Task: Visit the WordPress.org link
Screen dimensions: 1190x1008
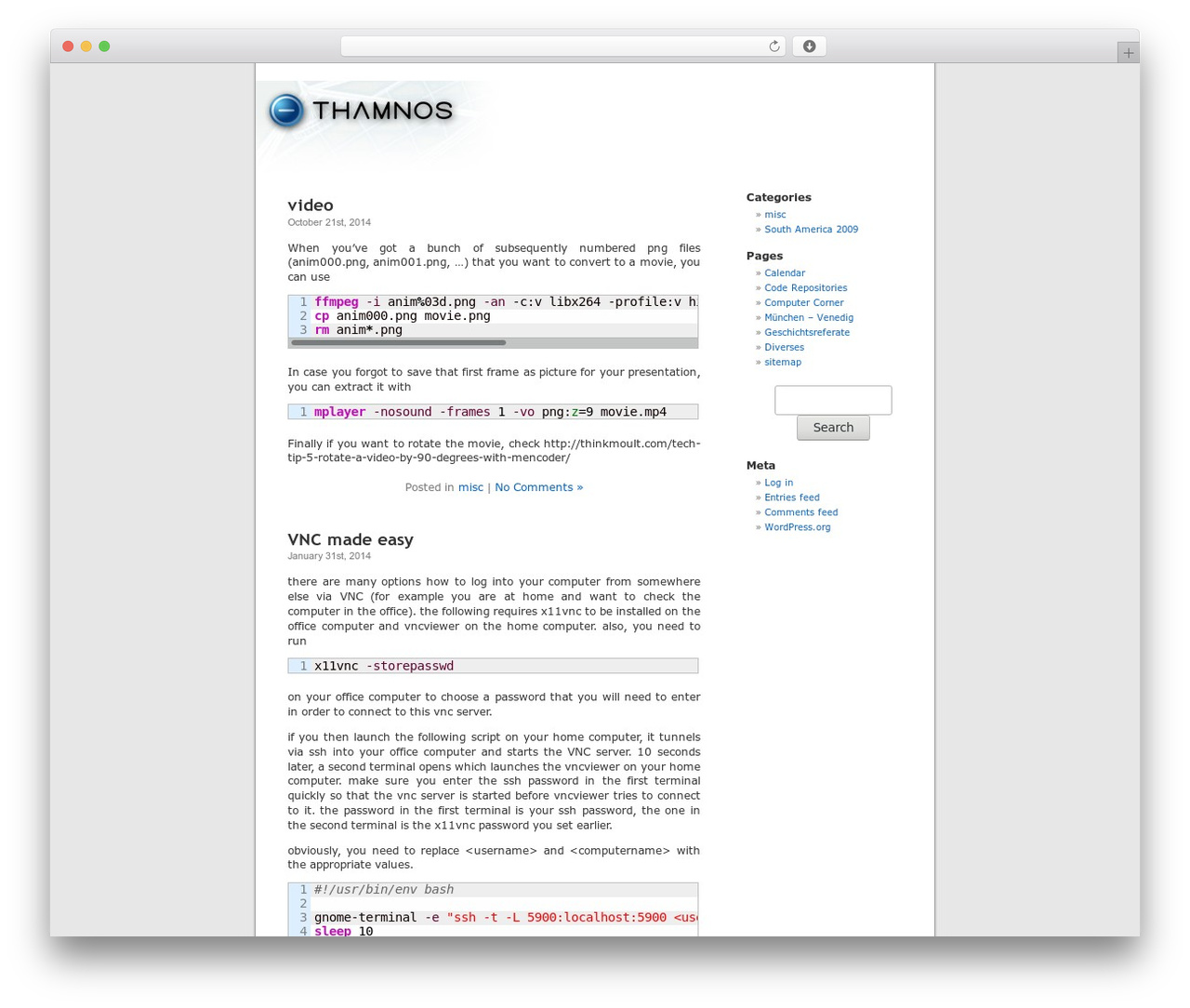Action: click(798, 528)
